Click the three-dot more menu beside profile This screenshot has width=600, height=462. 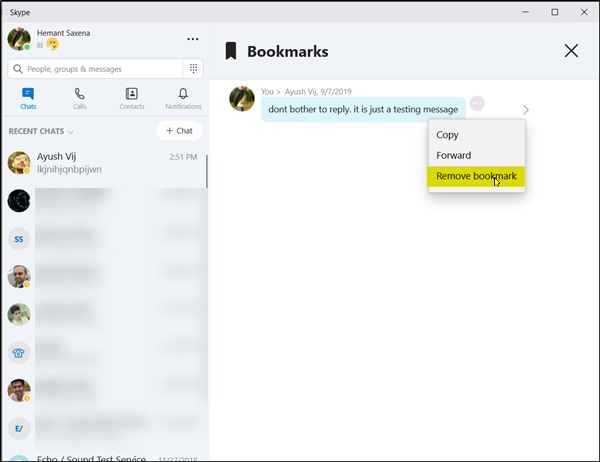(x=192, y=39)
